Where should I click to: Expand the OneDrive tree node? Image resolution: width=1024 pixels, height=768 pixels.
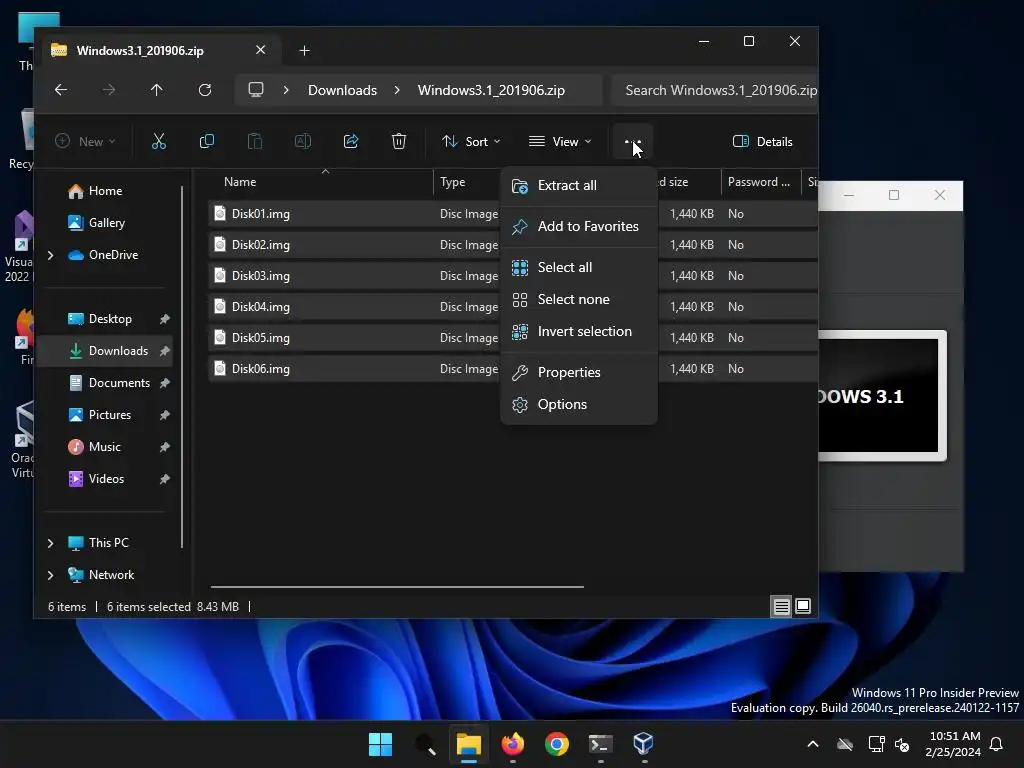(x=50, y=255)
